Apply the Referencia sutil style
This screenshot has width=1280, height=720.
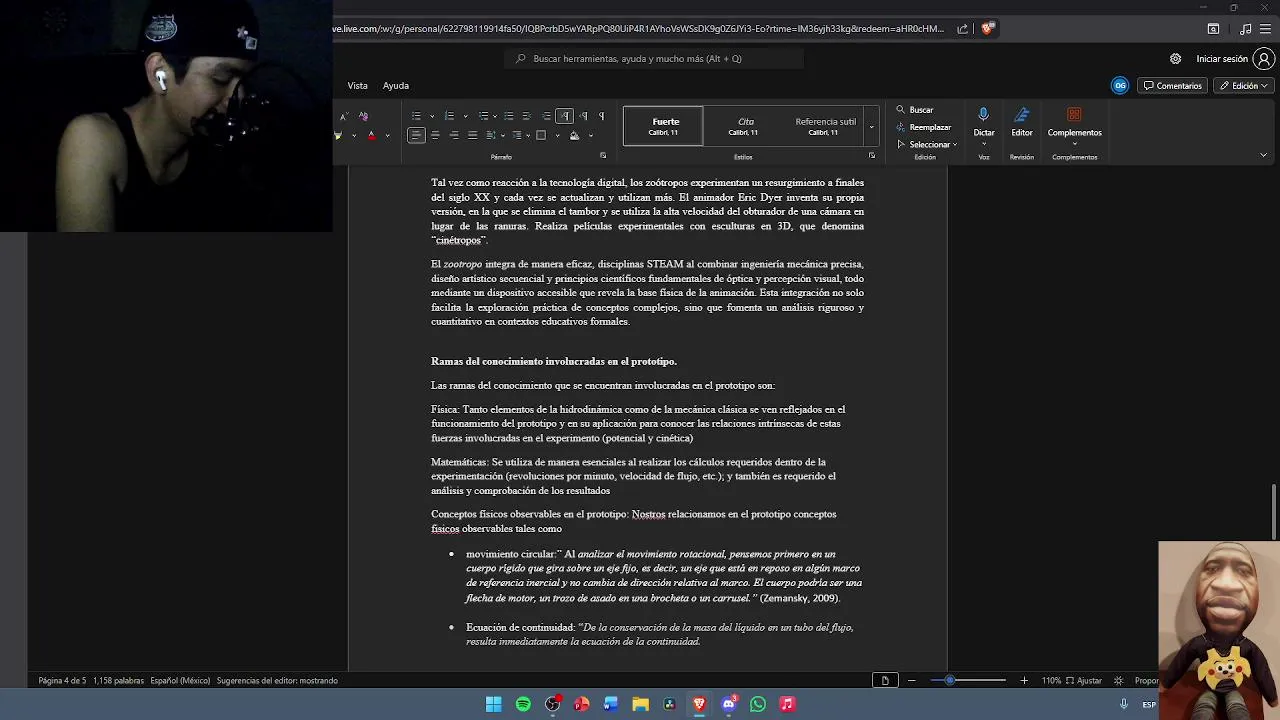point(825,126)
